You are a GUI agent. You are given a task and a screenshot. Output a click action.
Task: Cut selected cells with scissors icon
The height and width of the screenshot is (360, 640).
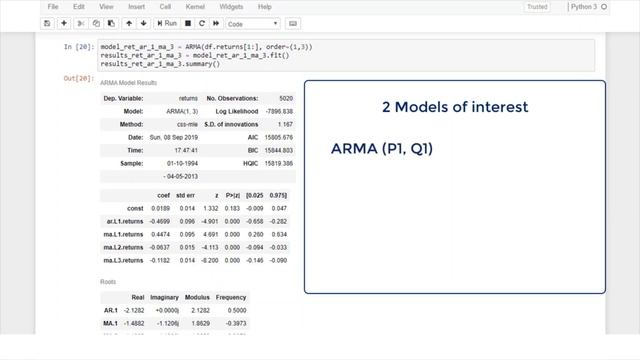tap(81, 24)
